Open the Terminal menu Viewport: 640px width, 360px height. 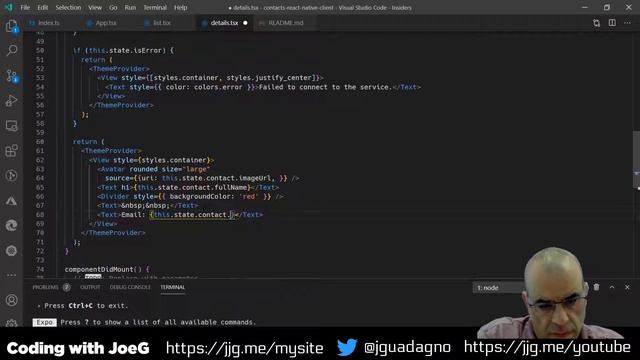(155, 8)
